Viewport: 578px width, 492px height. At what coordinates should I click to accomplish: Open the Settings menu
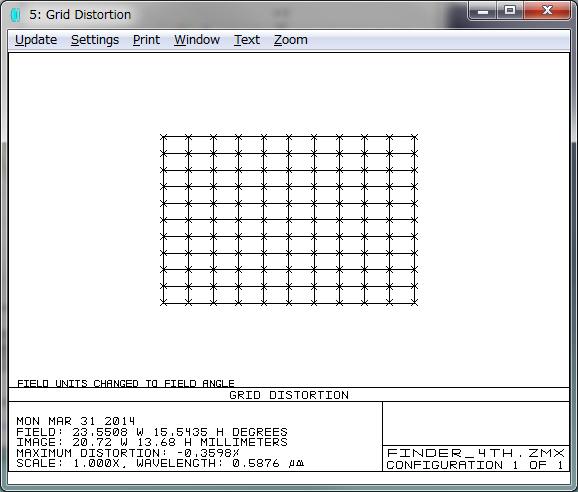click(x=95, y=40)
